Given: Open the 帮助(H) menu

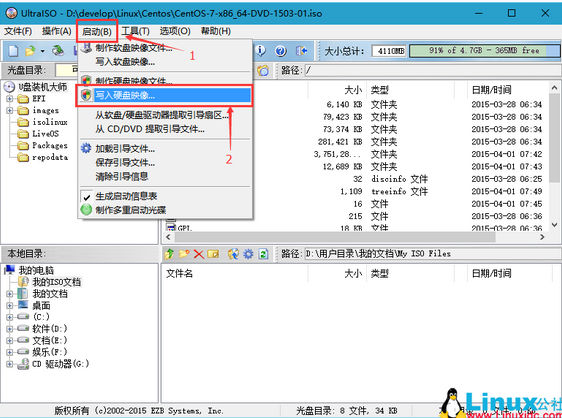Looking at the screenshot, I should click(x=215, y=31).
